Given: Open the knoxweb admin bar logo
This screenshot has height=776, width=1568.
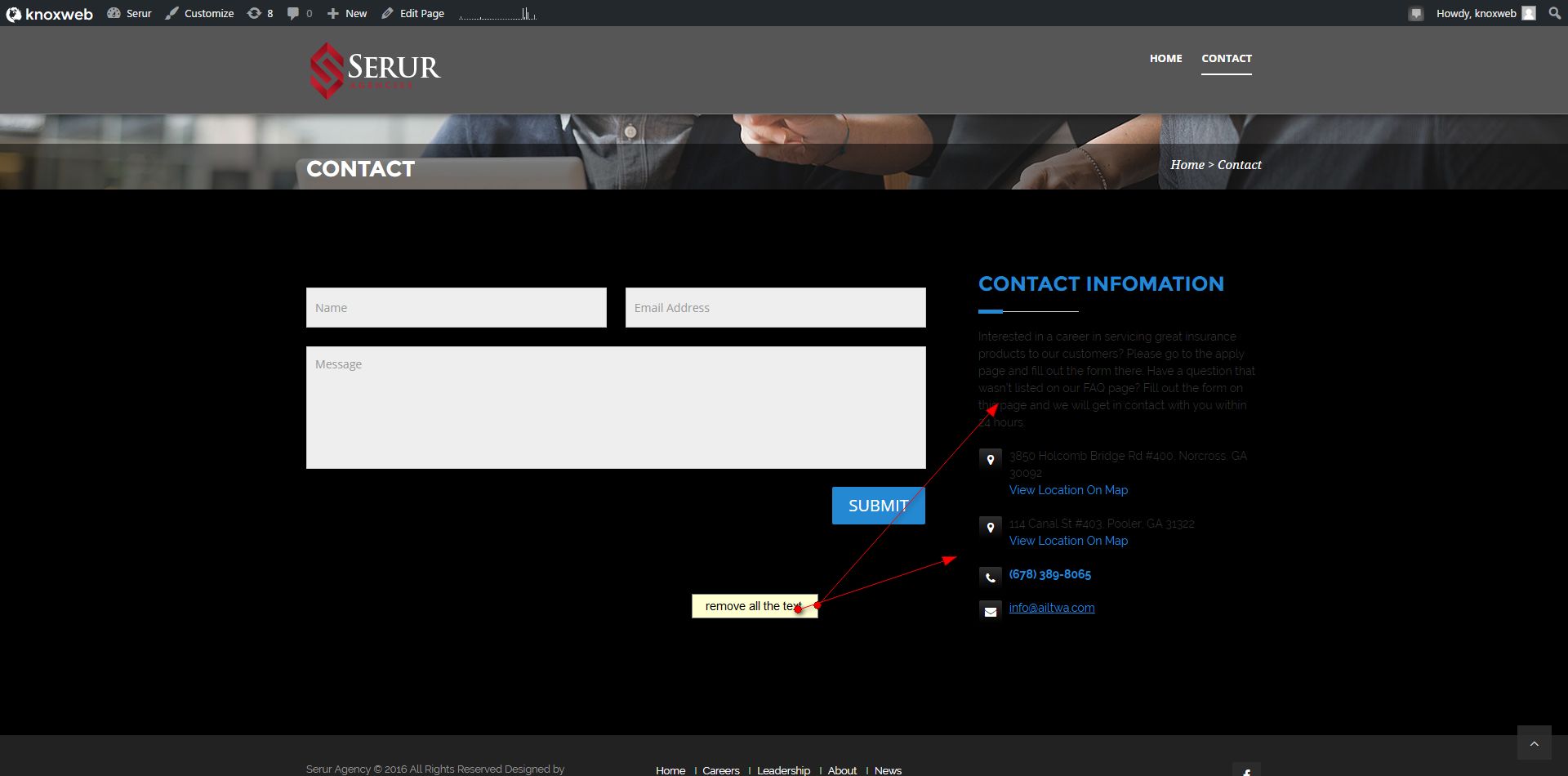Looking at the screenshot, I should pos(50,14).
